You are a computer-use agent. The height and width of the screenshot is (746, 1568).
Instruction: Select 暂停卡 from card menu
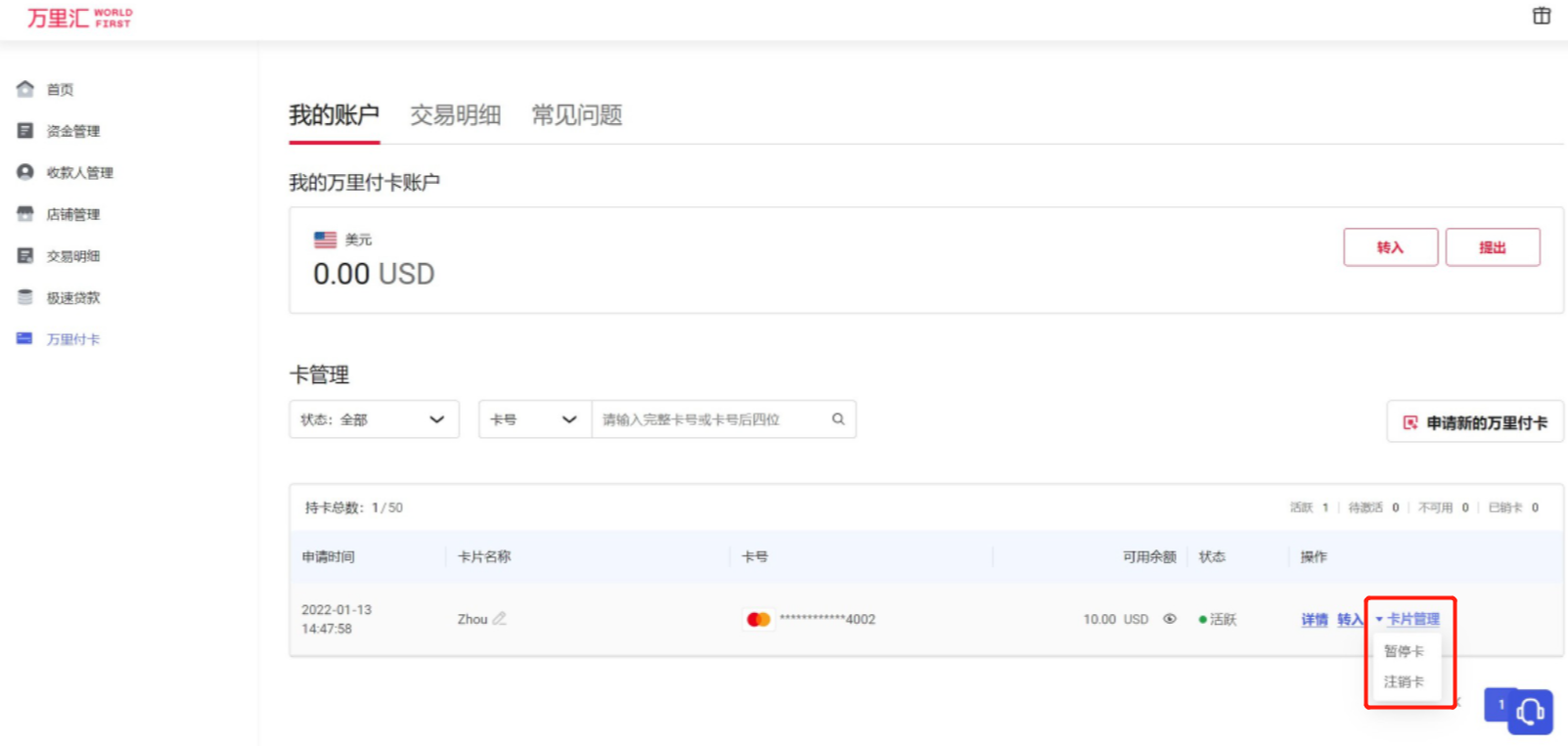tap(1404, 651)
